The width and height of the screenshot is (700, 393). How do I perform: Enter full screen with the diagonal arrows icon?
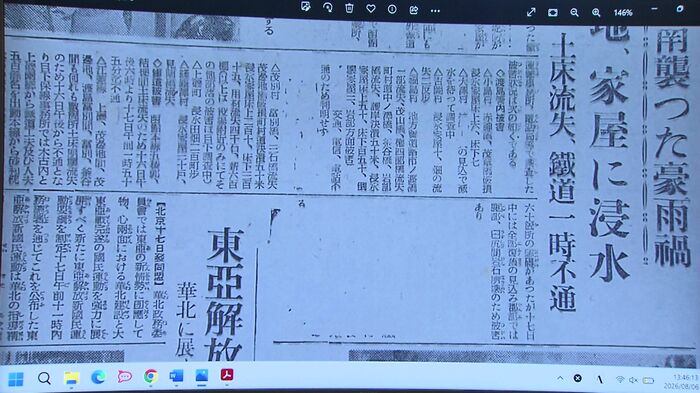[x=531, y=12]
